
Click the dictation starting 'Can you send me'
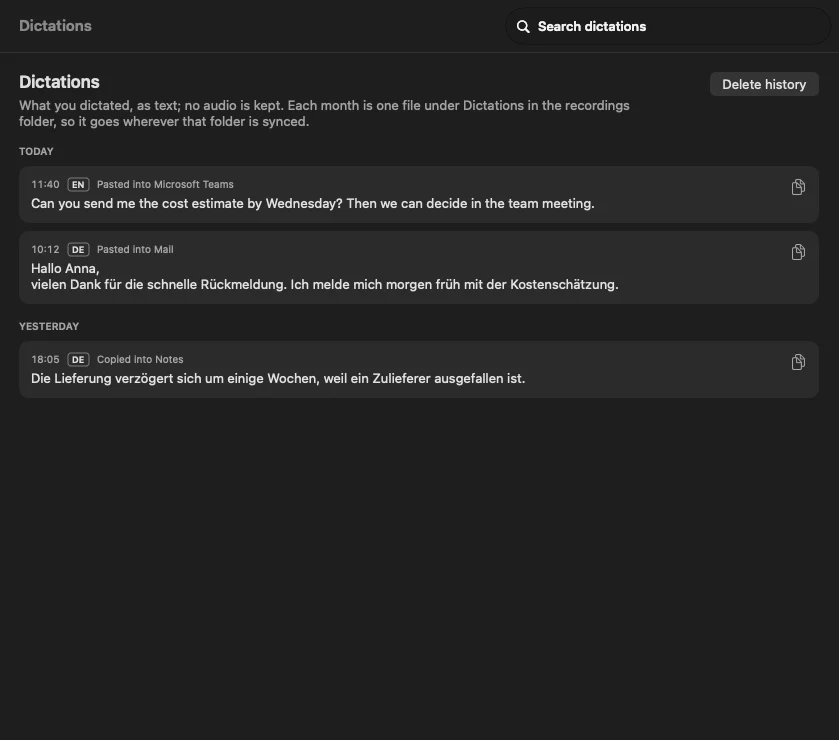pyautogui.click(x=312, y=204)
